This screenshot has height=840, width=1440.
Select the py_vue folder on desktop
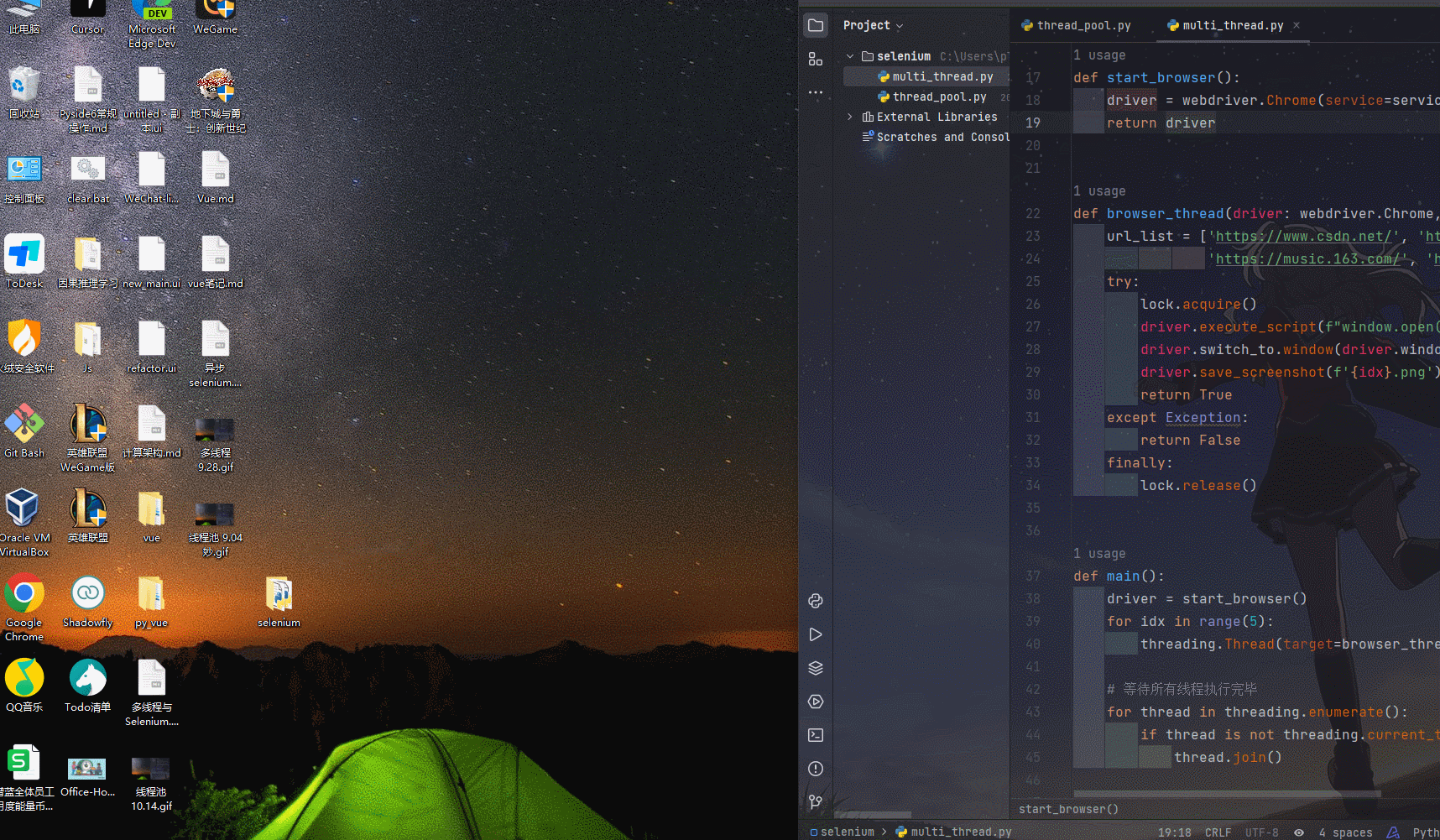152,602
